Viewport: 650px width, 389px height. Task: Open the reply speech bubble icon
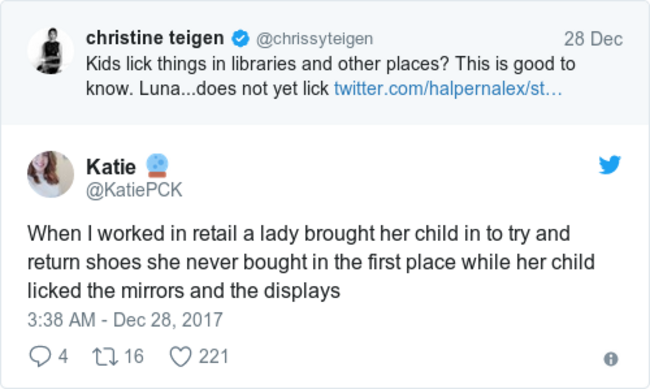(40, 357)
